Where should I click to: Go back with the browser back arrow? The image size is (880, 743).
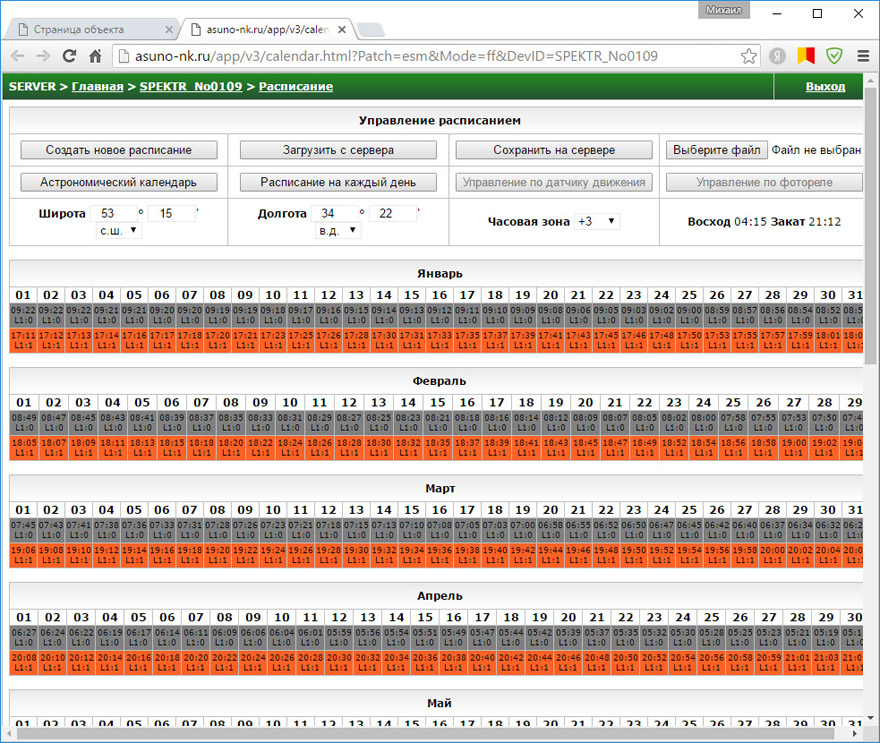click(x=17, y=56)
